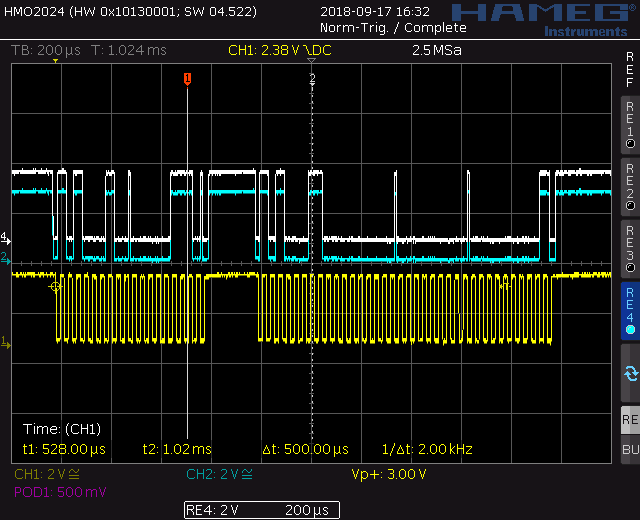This screenshot has height=520, width=640.
Task: Click the refresh arrows softkey
Action: point(630,373)
